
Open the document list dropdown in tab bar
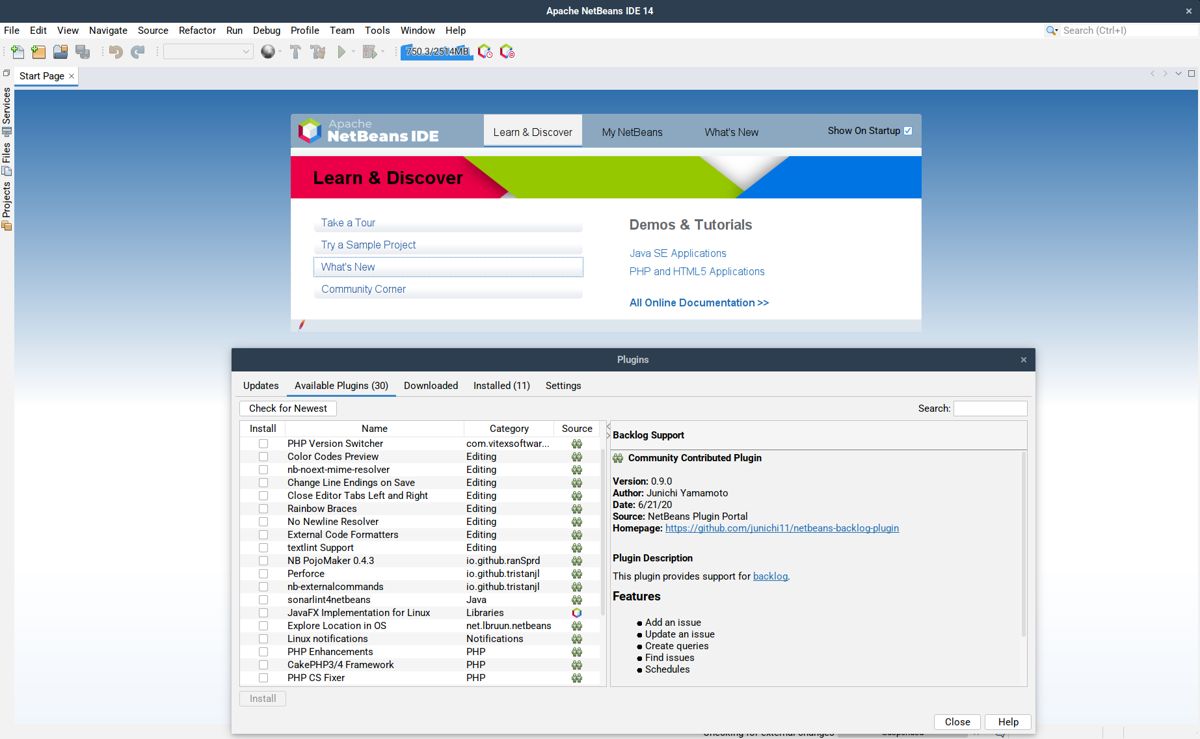(1178, 74)
